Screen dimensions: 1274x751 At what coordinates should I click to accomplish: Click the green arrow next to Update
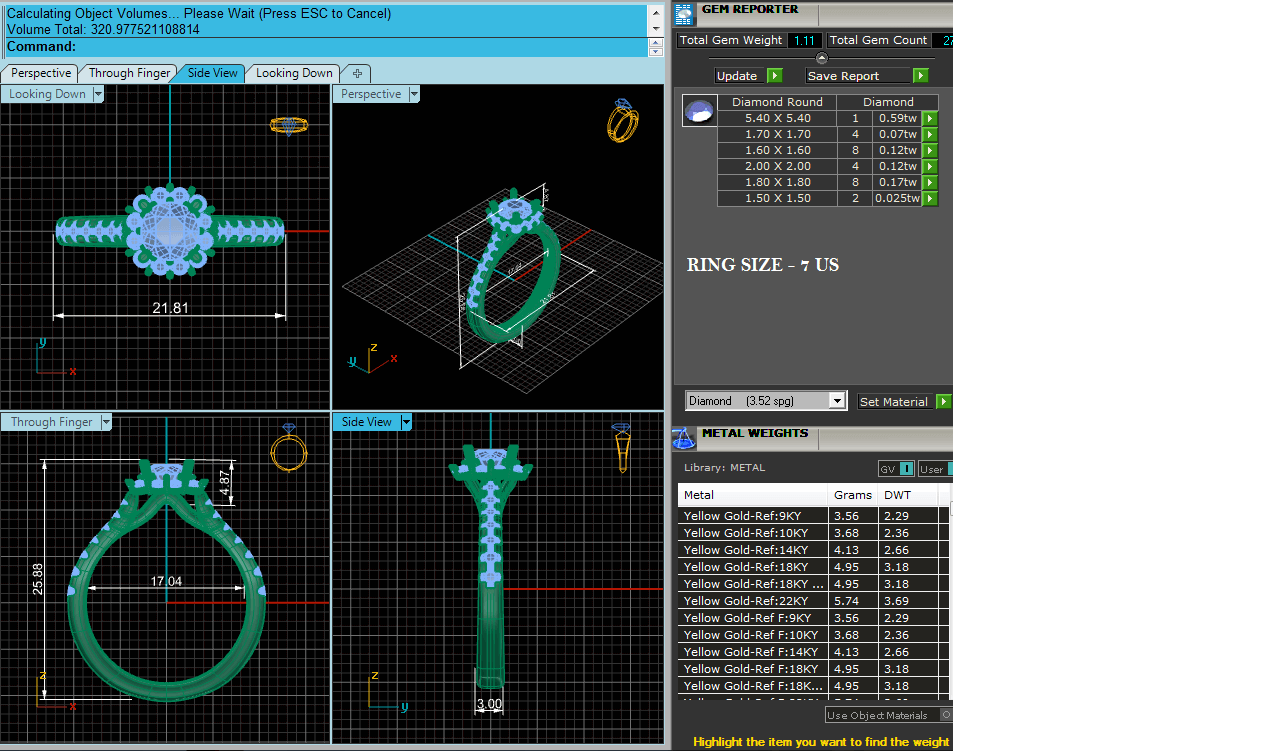coord(774,76)
